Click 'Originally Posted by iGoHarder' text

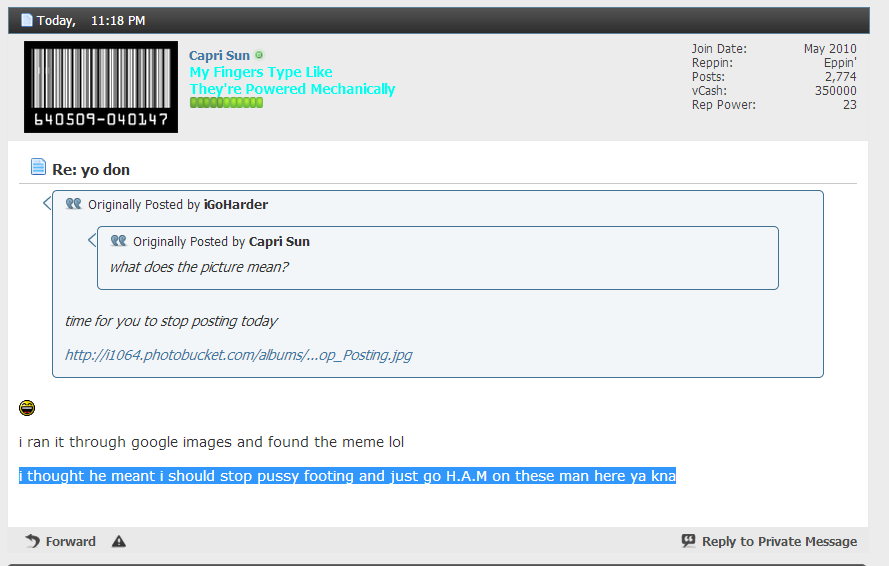[178, 205]
